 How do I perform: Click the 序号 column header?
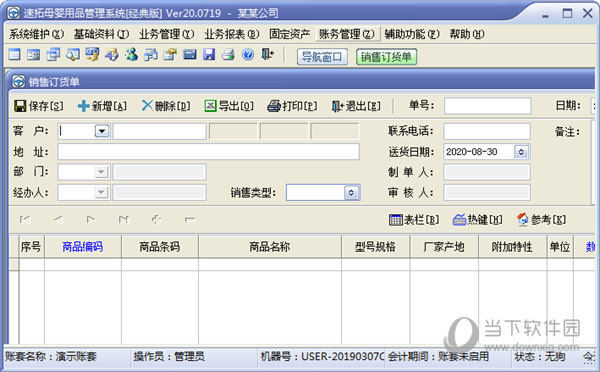31,246
